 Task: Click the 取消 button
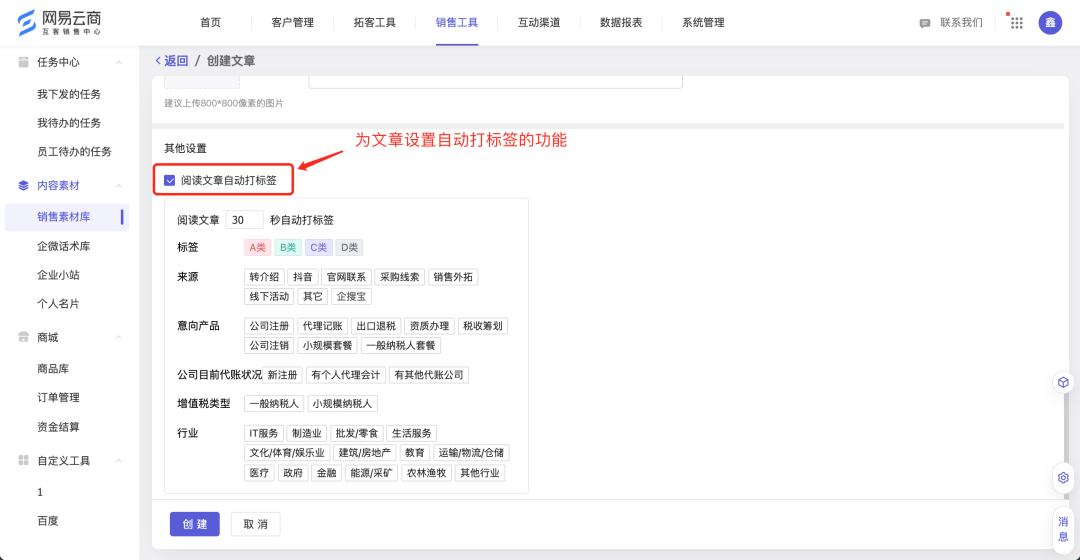pos(256,524)
